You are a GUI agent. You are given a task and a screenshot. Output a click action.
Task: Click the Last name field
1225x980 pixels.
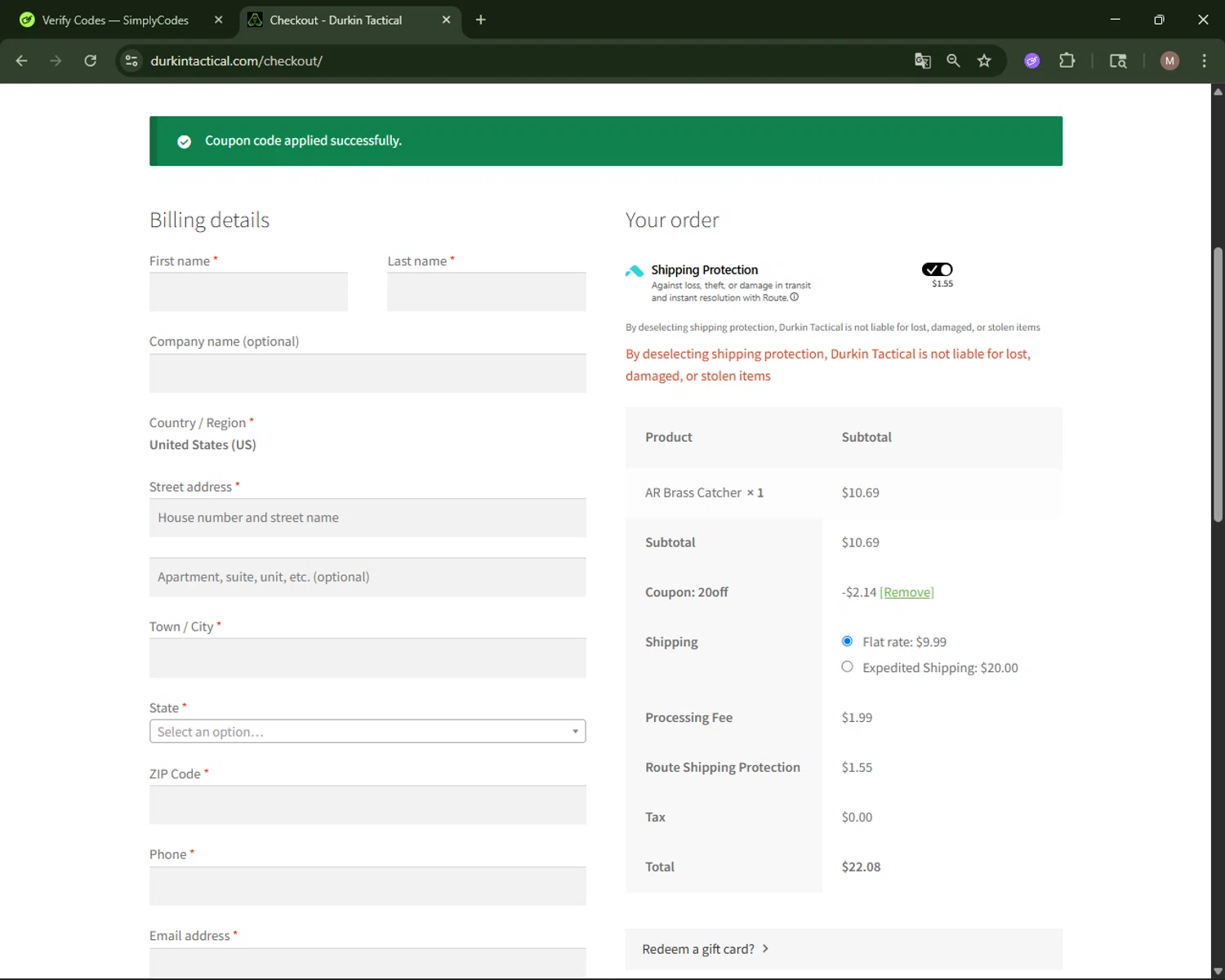(x=487, y=292)
